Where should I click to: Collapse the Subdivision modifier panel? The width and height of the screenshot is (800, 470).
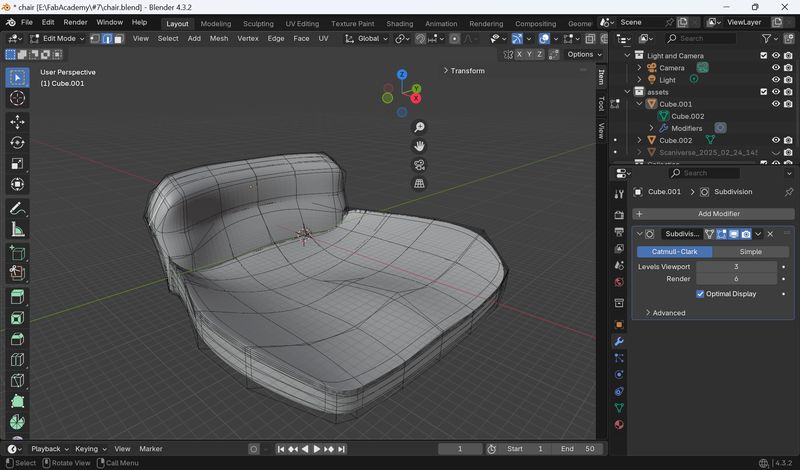(639, 234)
